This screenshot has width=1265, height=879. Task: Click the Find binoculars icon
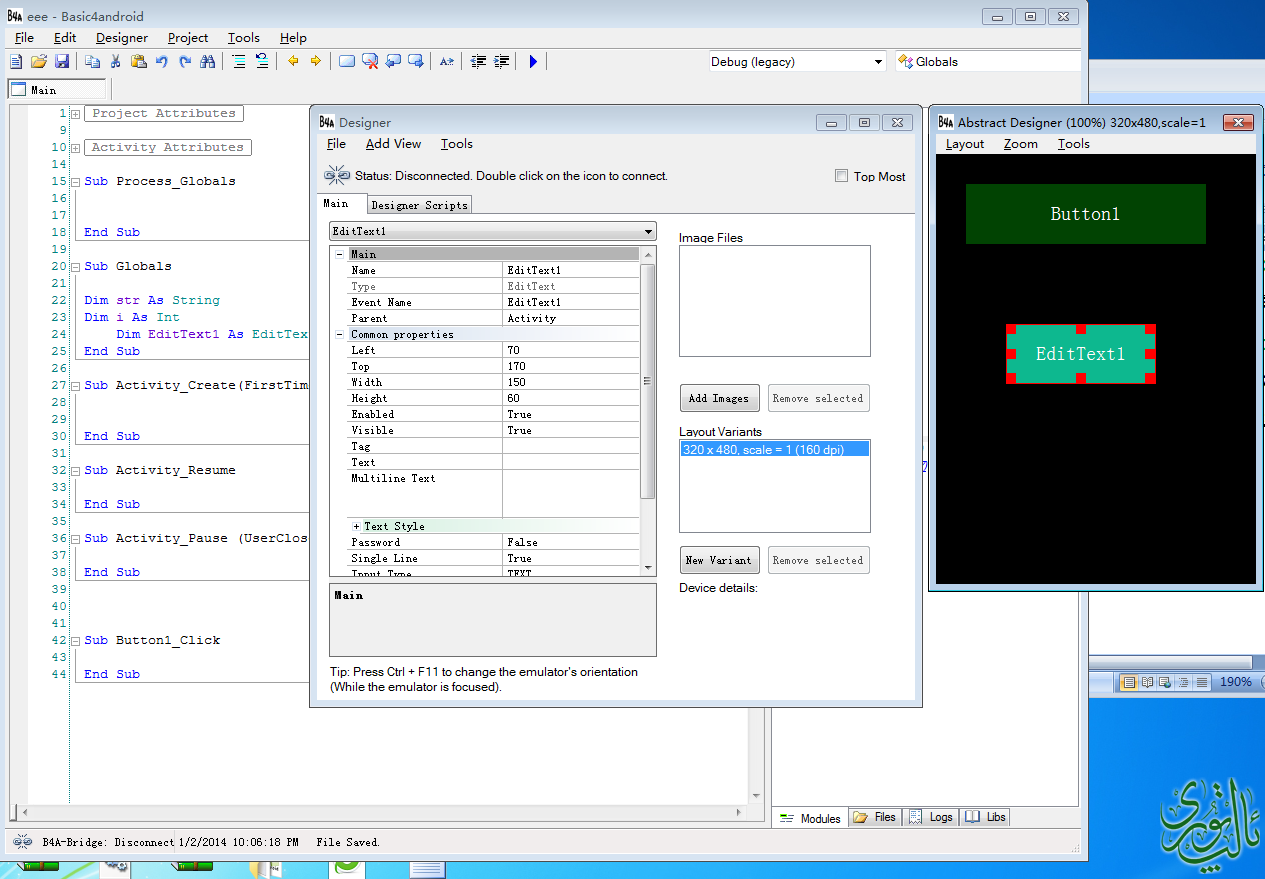pos(208,62)
